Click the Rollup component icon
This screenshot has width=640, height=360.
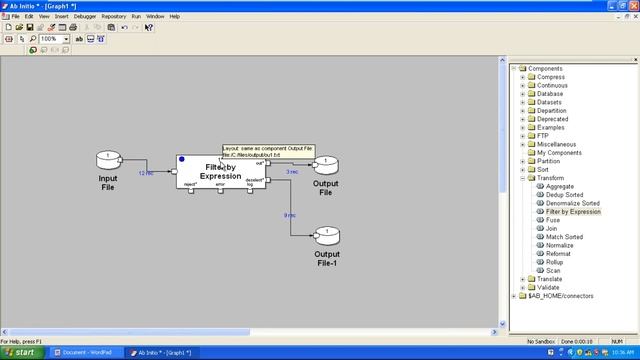(540, 262)
